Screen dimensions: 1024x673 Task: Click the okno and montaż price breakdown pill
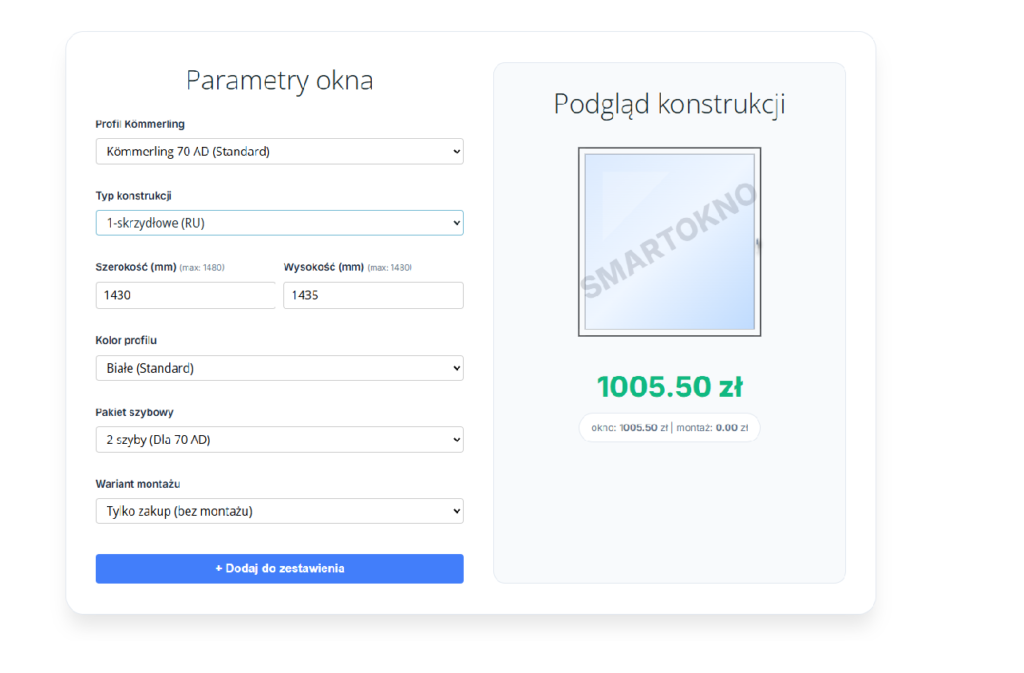pyautogui.click(x=669, y=427)
